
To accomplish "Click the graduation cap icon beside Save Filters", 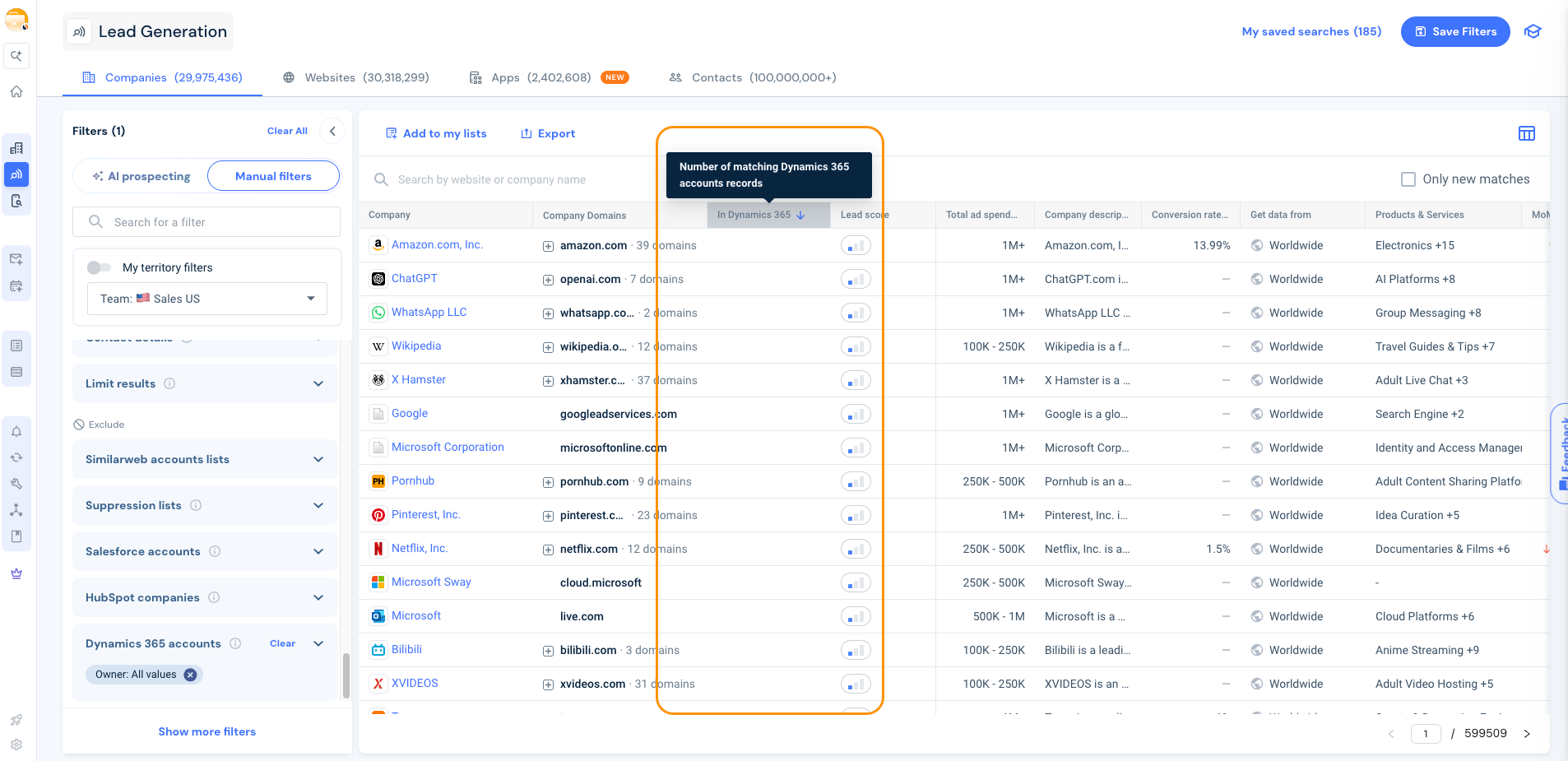I will (1533, 31).
